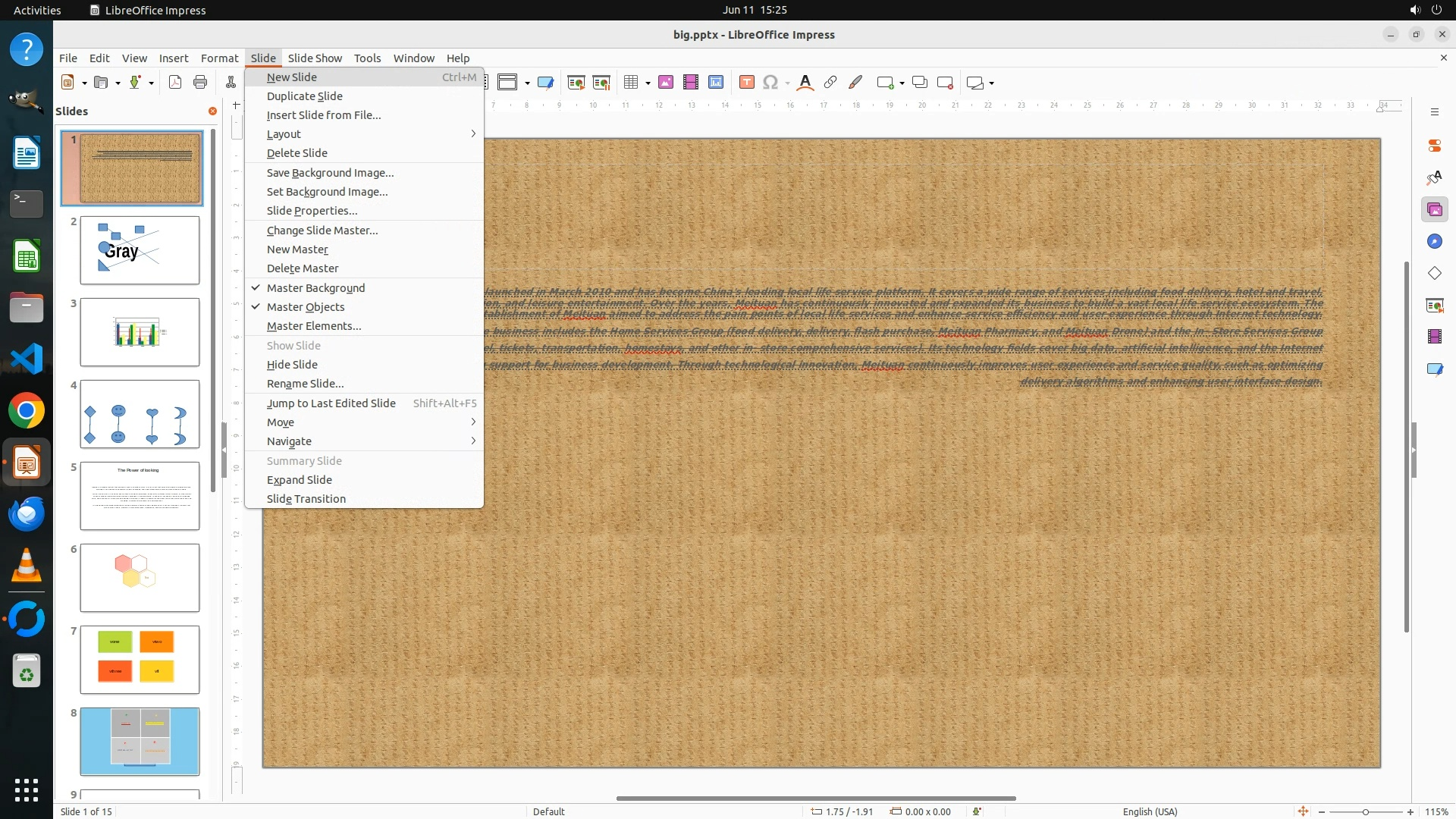The width and height of the screenshot is (1456, 819).
Task: Select slide 4 thumbnail in the Slides panel
Action: [x=140, y=414]
